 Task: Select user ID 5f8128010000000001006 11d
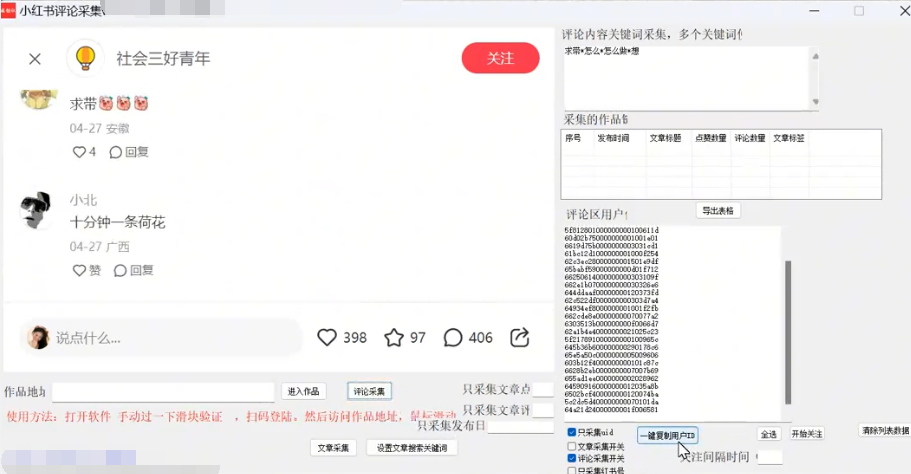(x=612, y=231)
